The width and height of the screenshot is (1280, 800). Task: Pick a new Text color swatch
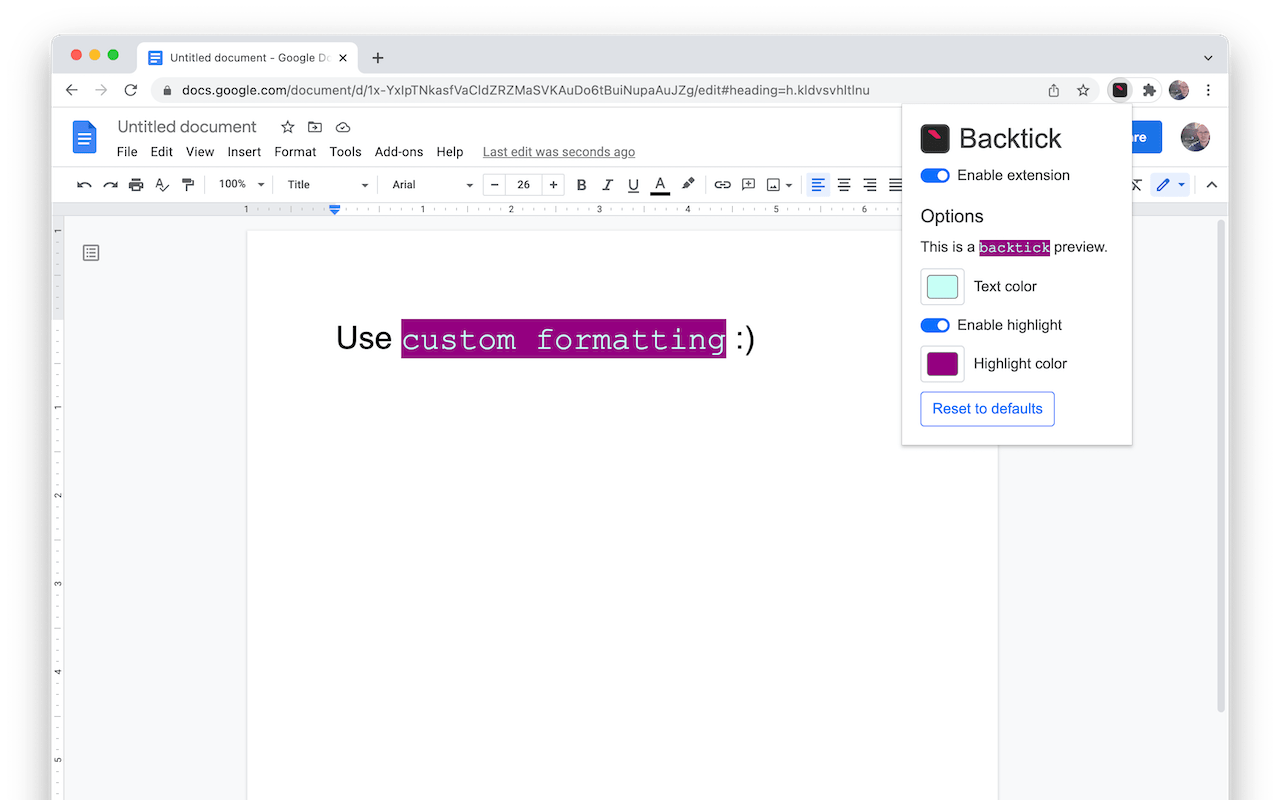click(x=942, y=287)
